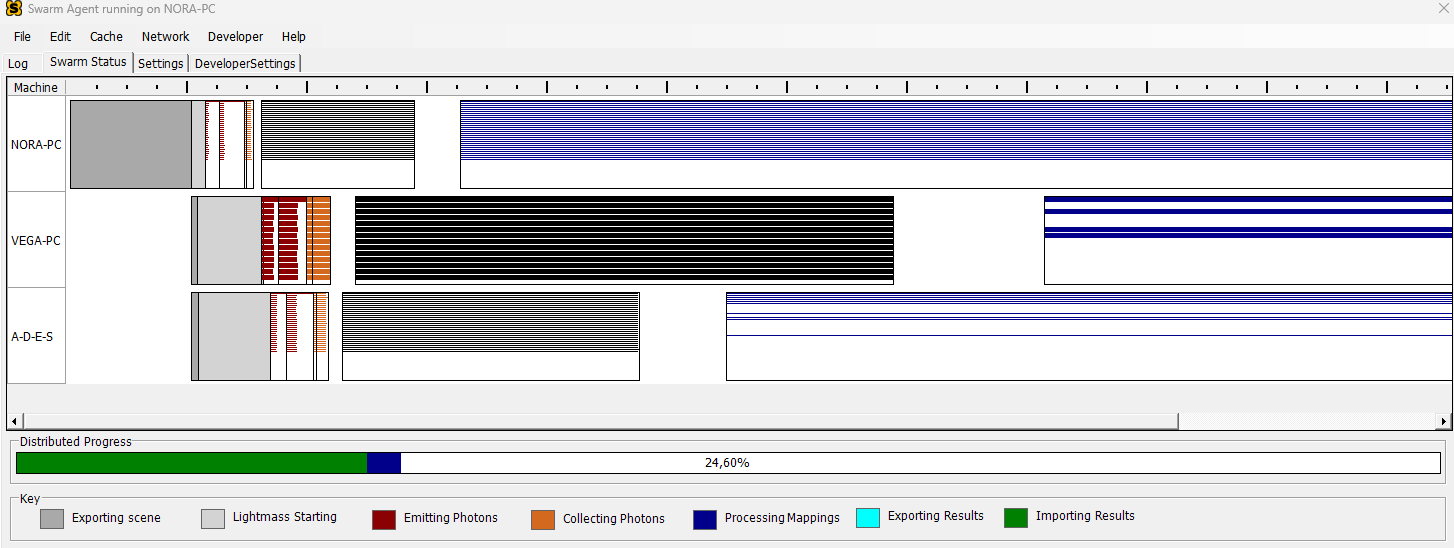
Task: Click NORA-PC's gray Exporting scene block
Action: 130,144
